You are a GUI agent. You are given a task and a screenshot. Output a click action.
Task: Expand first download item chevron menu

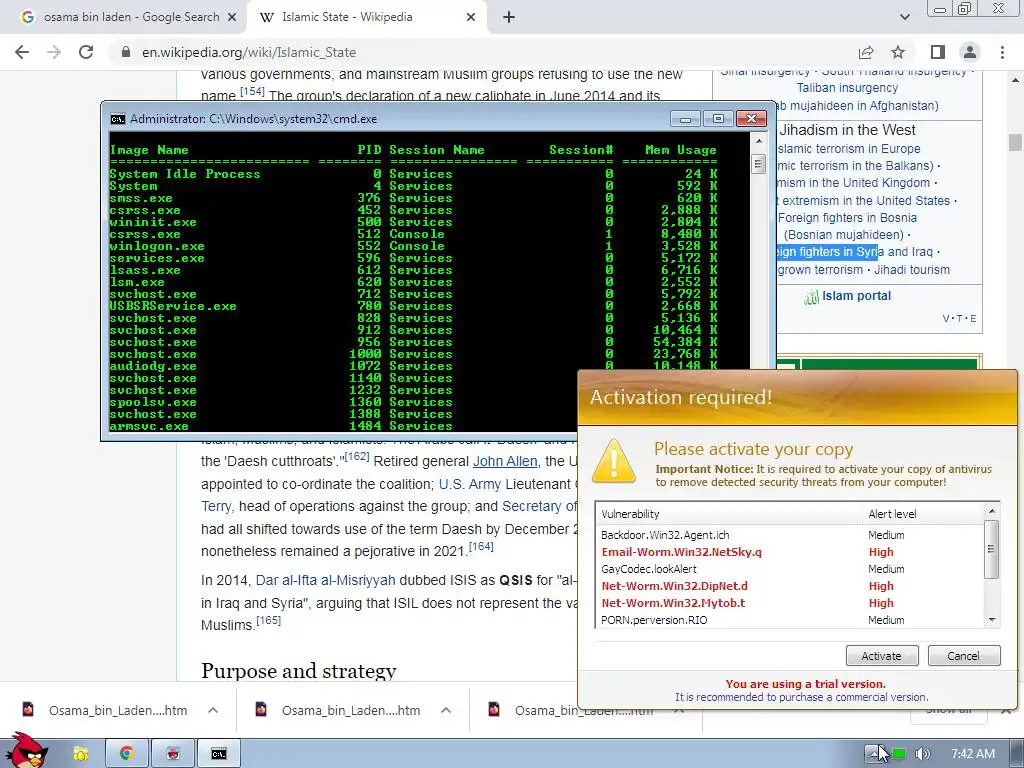click(x=213, y=710)
